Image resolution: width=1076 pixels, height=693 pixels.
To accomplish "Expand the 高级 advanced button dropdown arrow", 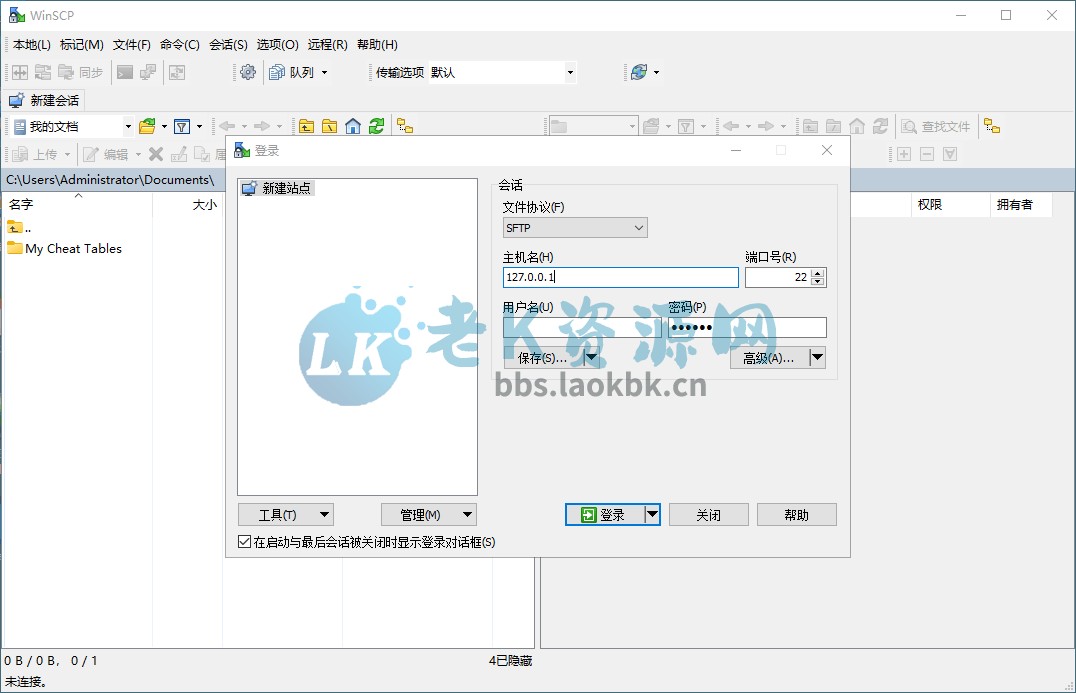I will [817, 357].
